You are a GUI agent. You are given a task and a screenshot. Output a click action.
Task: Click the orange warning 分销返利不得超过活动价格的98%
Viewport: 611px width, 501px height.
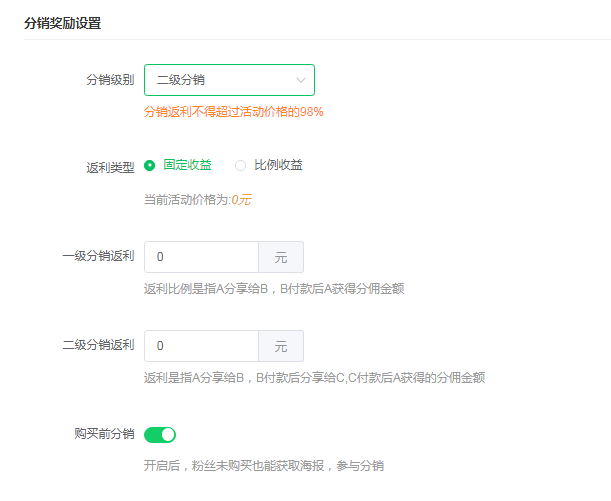coord(233,112)
